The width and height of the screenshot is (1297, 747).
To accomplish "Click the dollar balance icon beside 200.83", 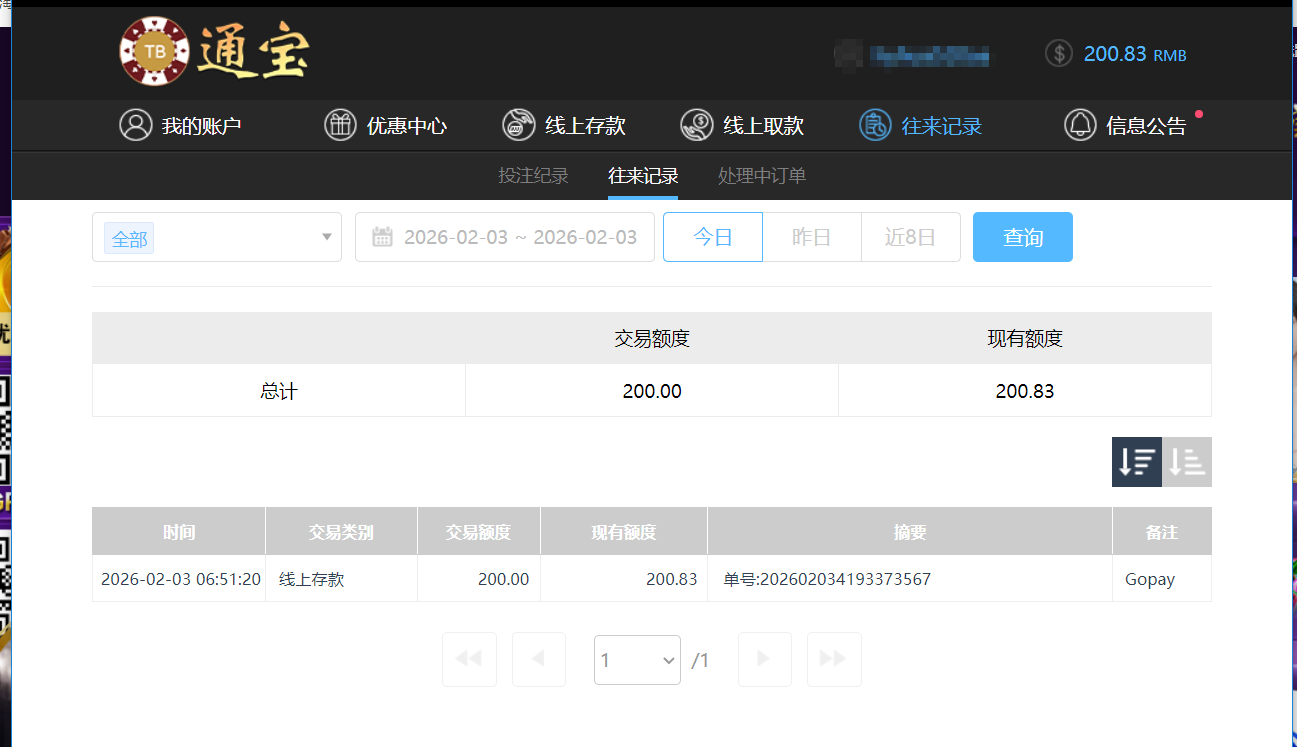I will point(1058,53).
